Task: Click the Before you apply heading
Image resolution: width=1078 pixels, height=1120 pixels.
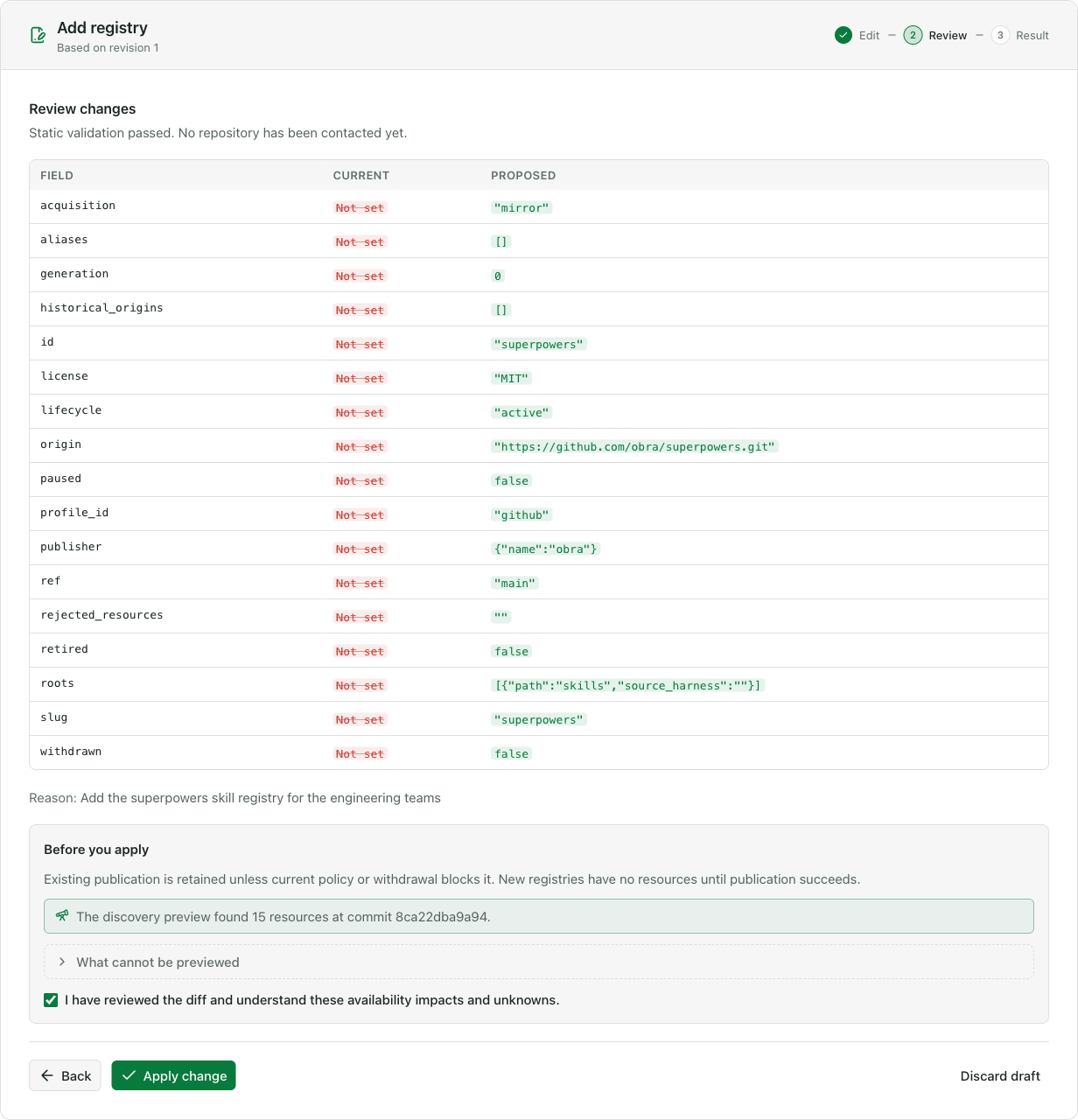Action: 96,850
